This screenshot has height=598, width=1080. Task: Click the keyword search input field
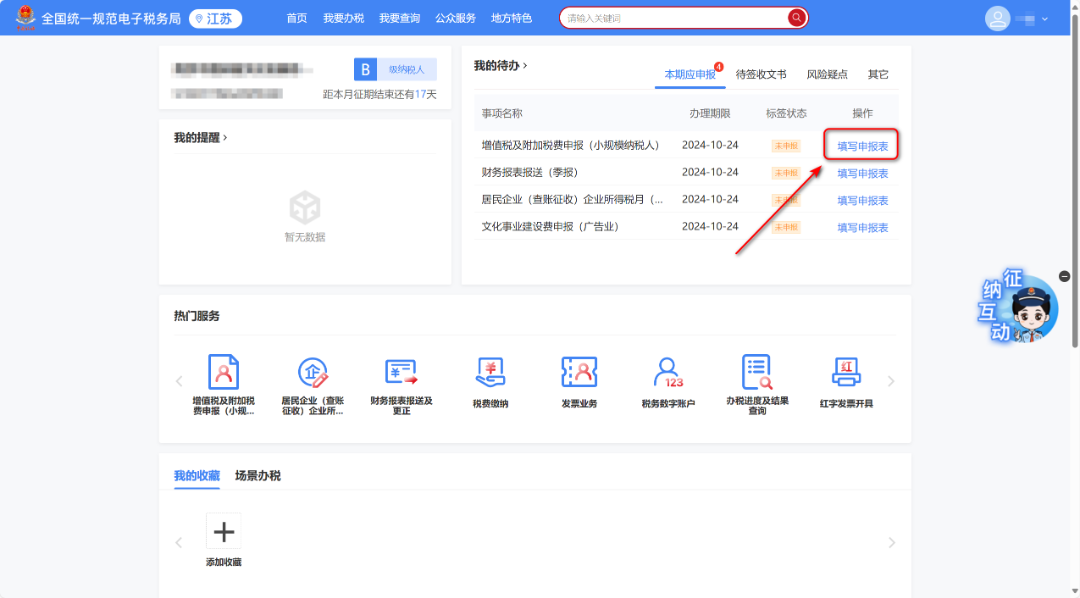(670, 17)
